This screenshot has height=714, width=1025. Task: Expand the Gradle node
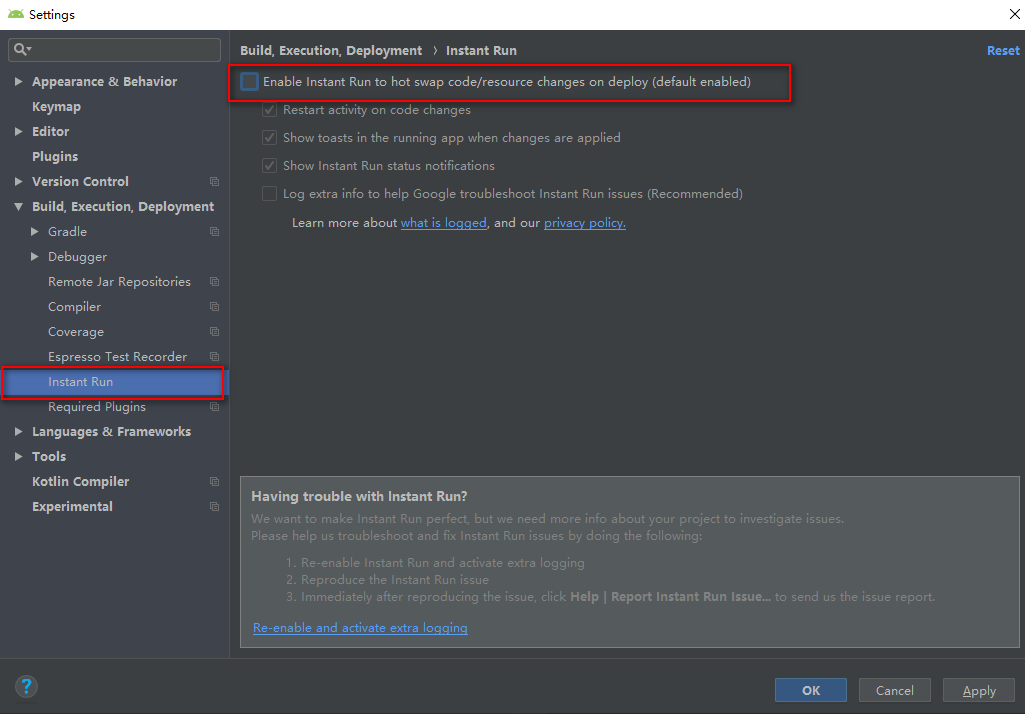pyautogui.click(x=35, y=231)
